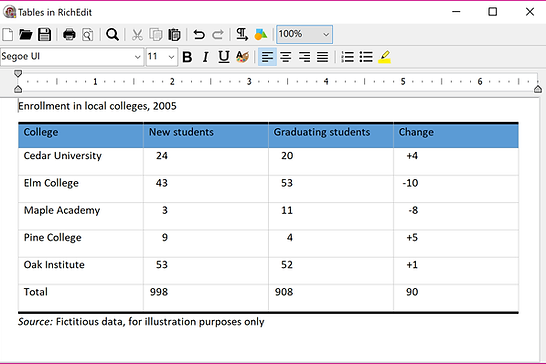This screenshot has height=364, width=546.
Task: Click the 'Cedar University' cell
Action: click(x=81, y=161)
